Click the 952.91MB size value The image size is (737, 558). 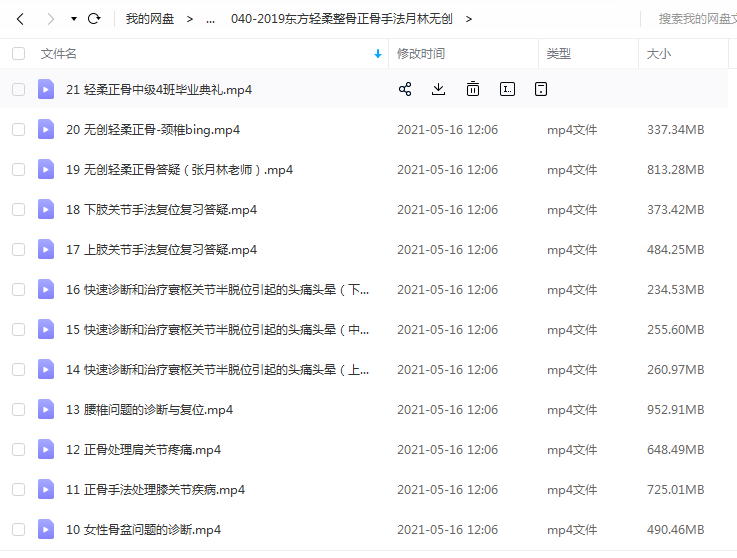675,409
